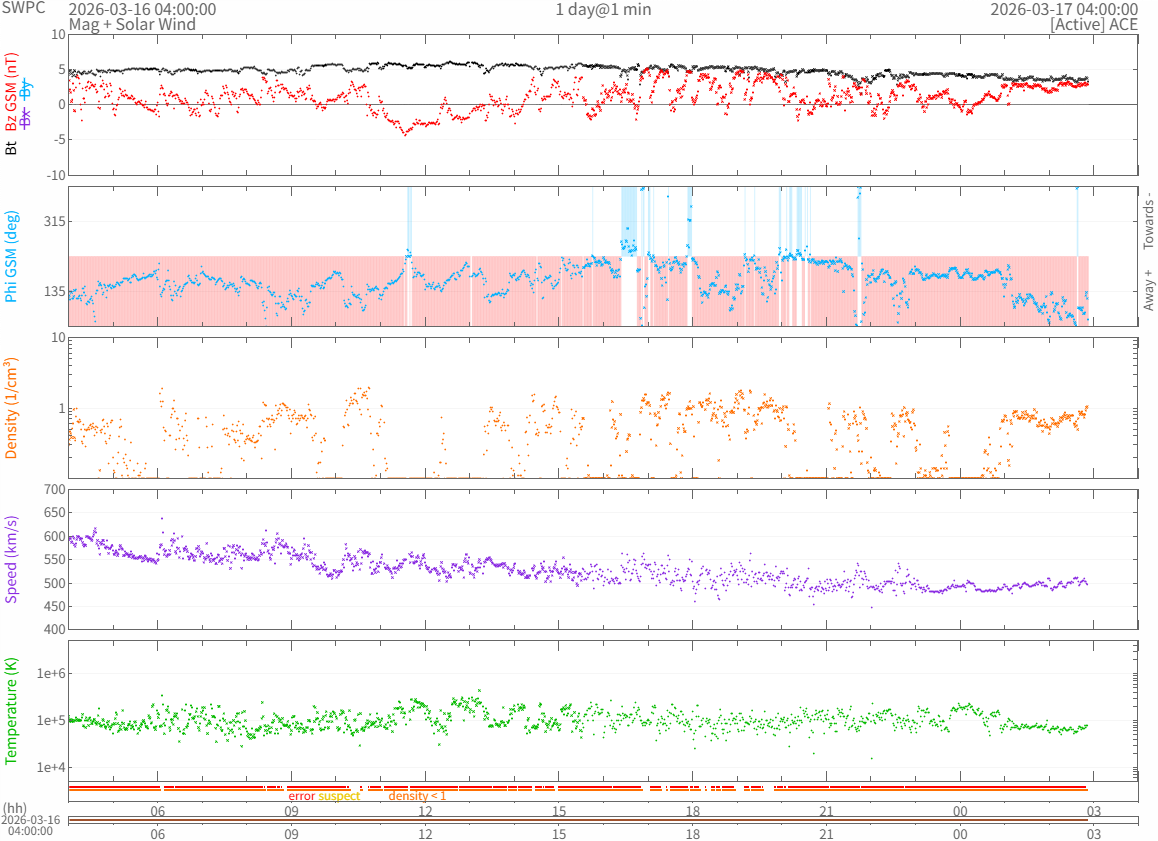Click the Temperature (K) axis label
Screen dimensions: 1158x841
click(x=11, y=711)
